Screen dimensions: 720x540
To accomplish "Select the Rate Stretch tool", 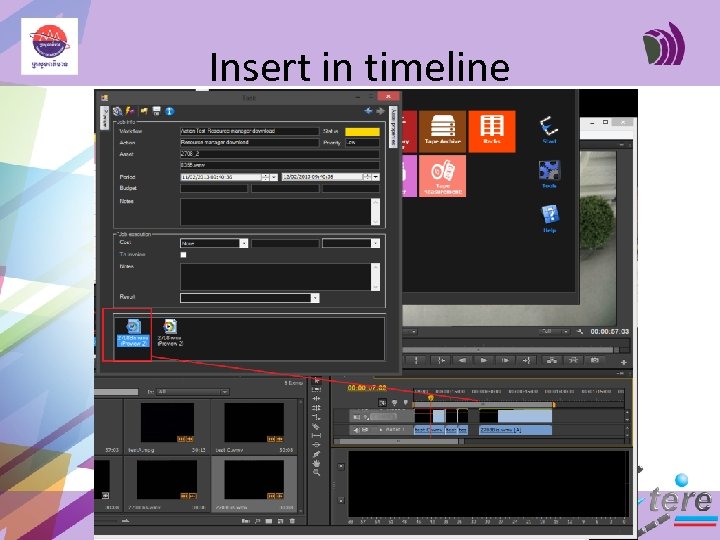I will coord(316,417).
